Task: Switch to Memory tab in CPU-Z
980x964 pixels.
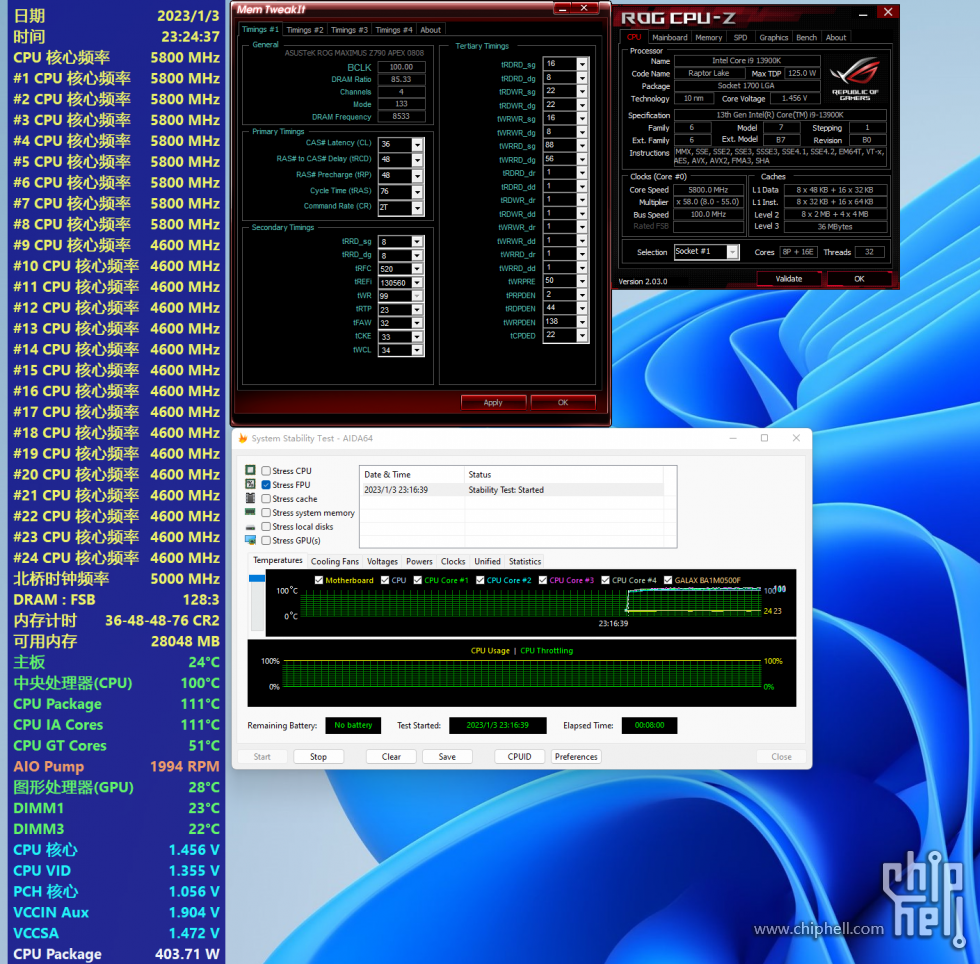Action: (709, 38)
